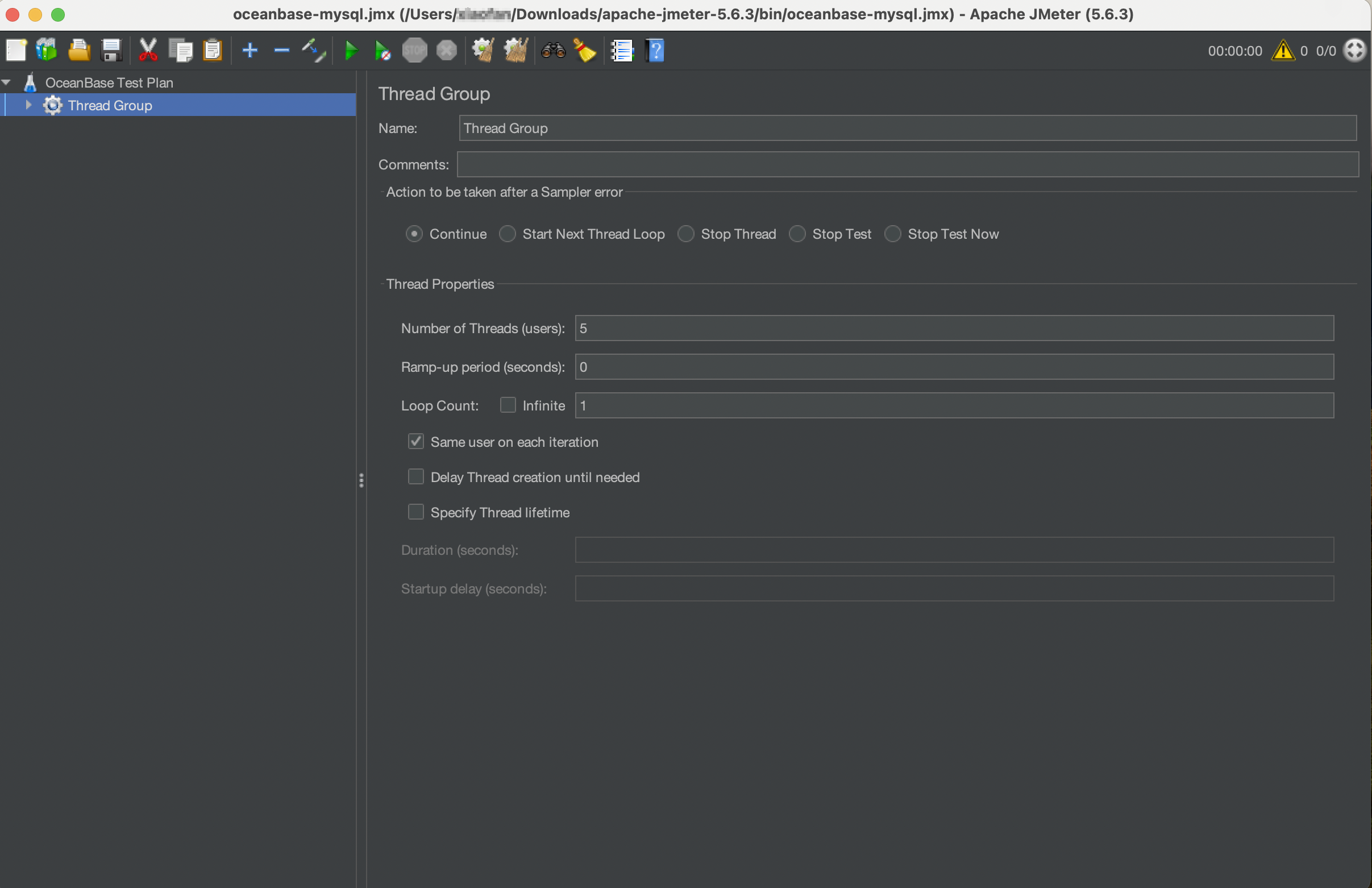Click the Help question mark icon
The width and height of the screenshot is (1372, 888).
(x=655, y=51)
